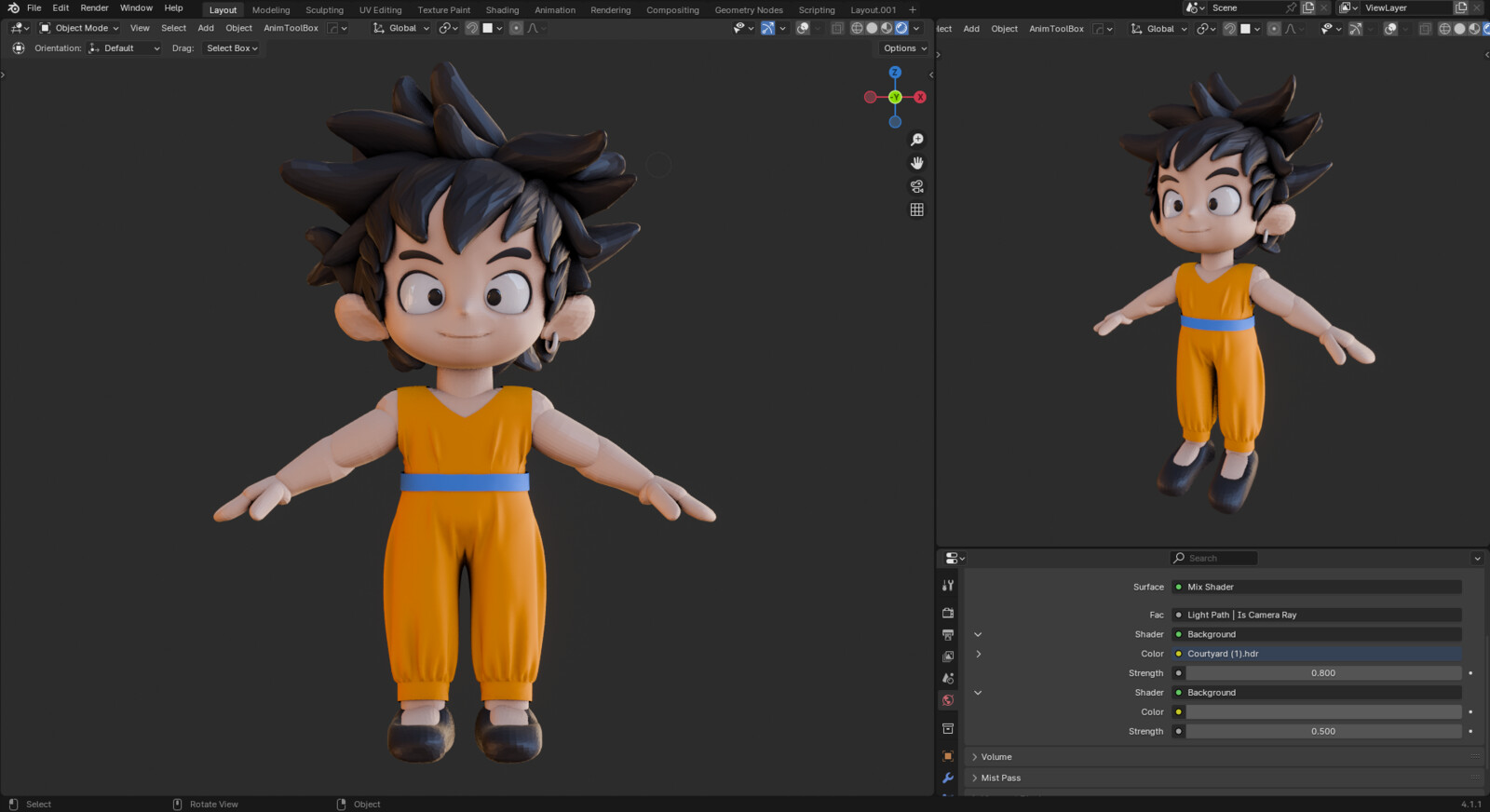Pin the scene with the pin icon

[1291, 7]
